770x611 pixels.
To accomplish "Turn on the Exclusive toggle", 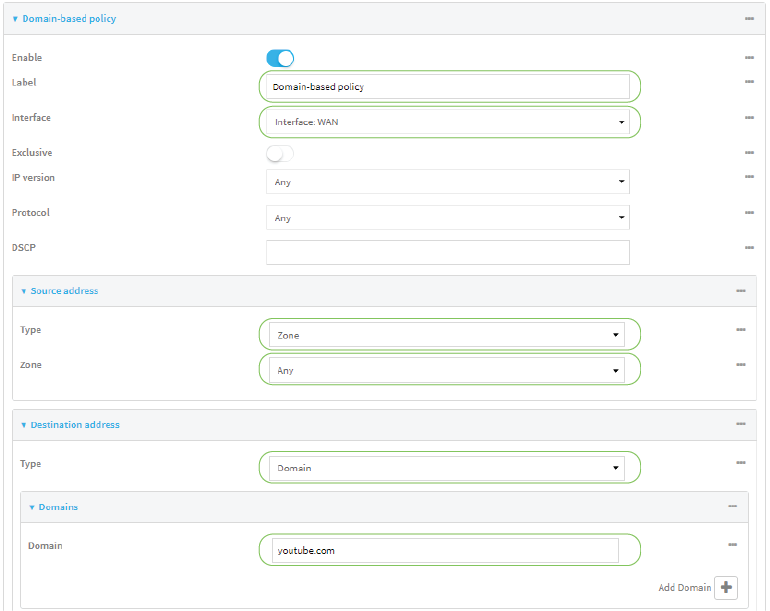I will (280, 153).
